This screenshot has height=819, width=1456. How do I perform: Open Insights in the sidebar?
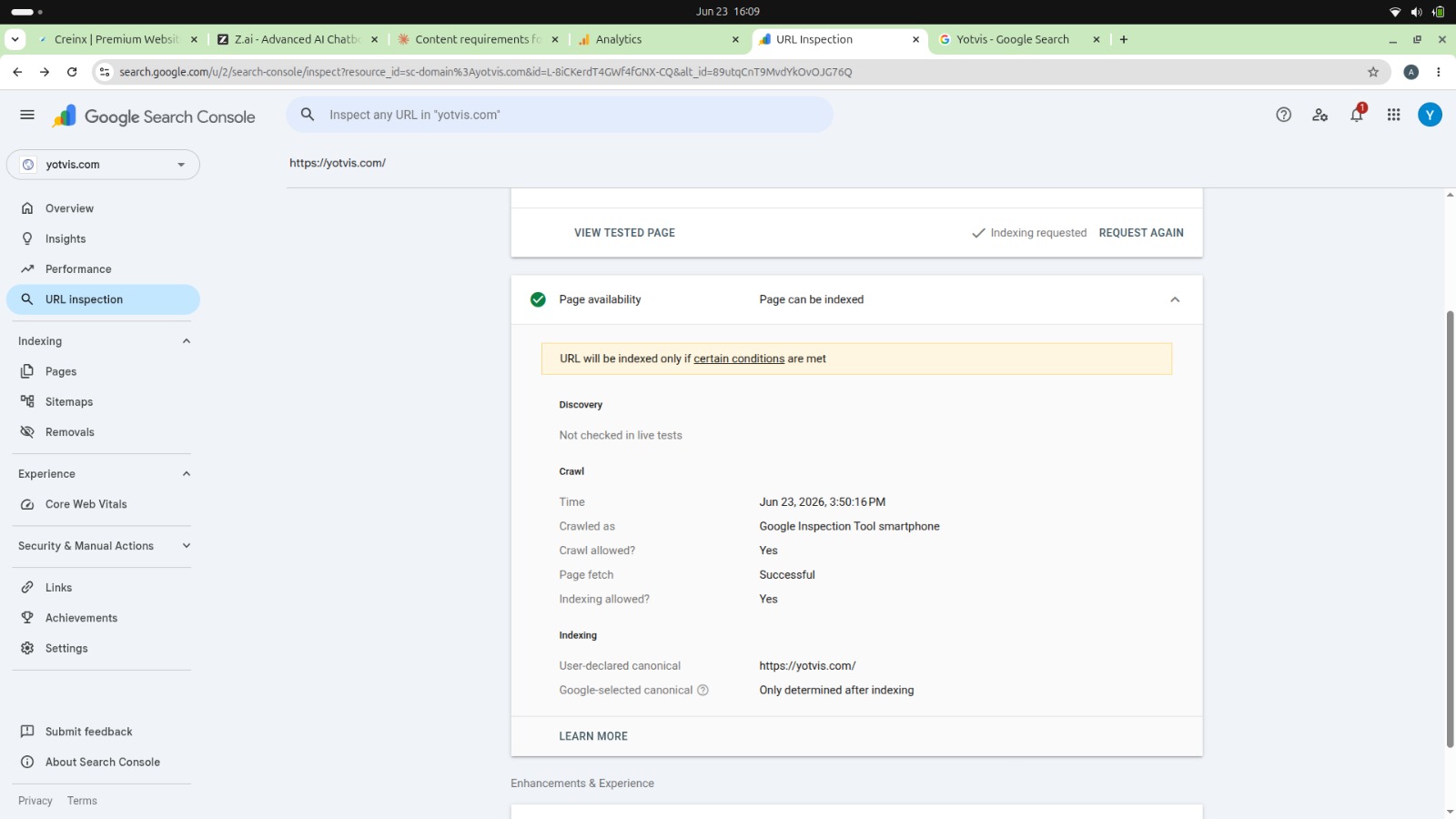click(x=103, y=238)
